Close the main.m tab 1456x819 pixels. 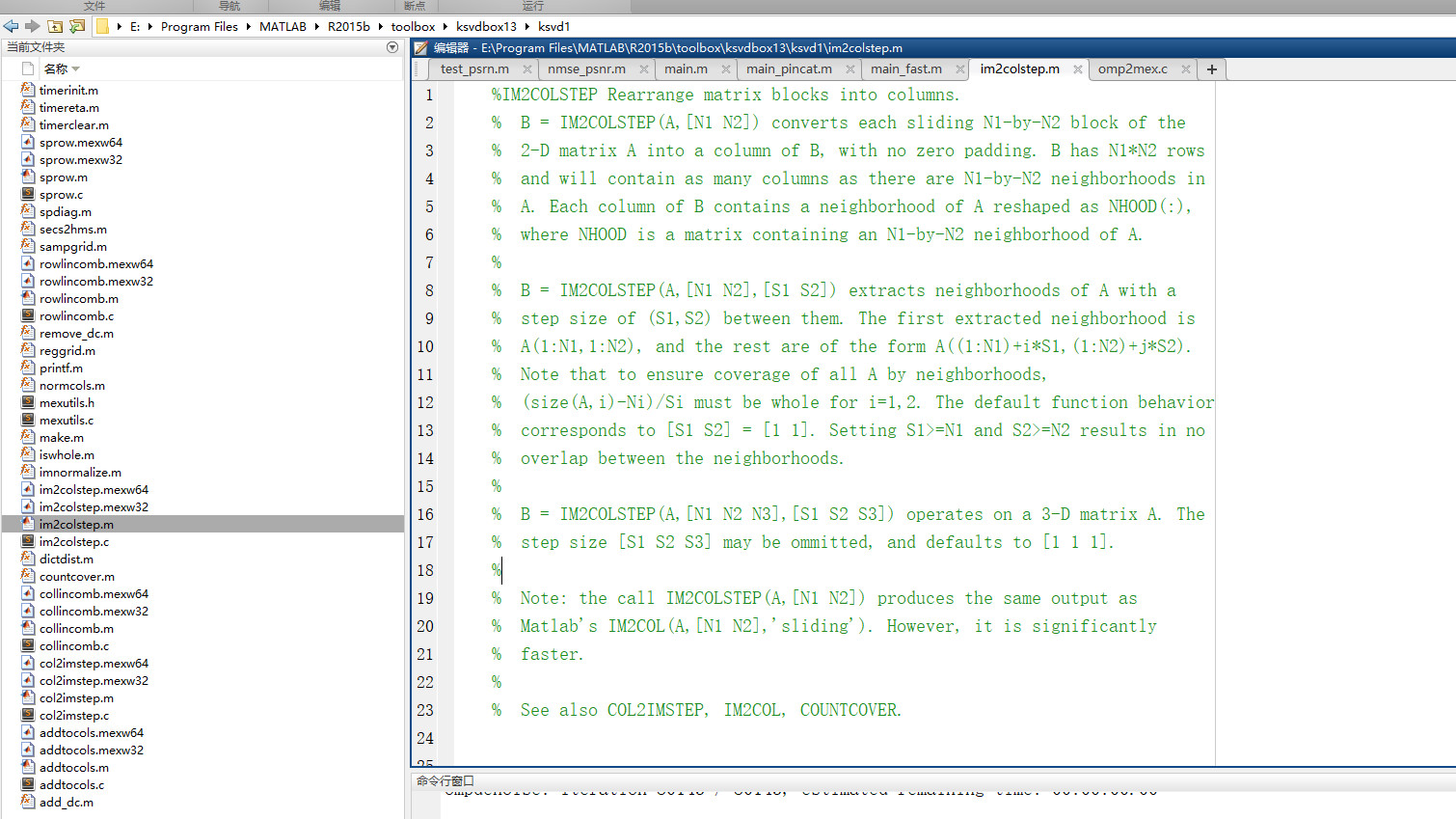(x=726, y=68)
